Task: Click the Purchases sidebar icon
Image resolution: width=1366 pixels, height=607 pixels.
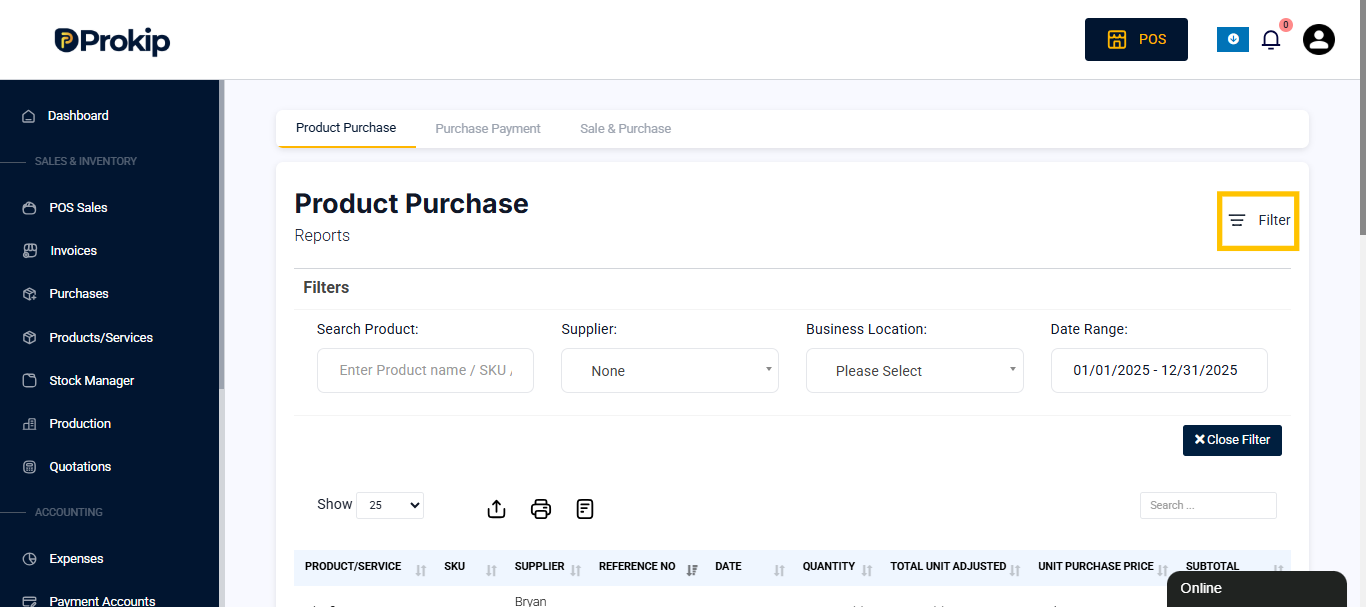Action: pyautogui.click(x=29, y=294)
